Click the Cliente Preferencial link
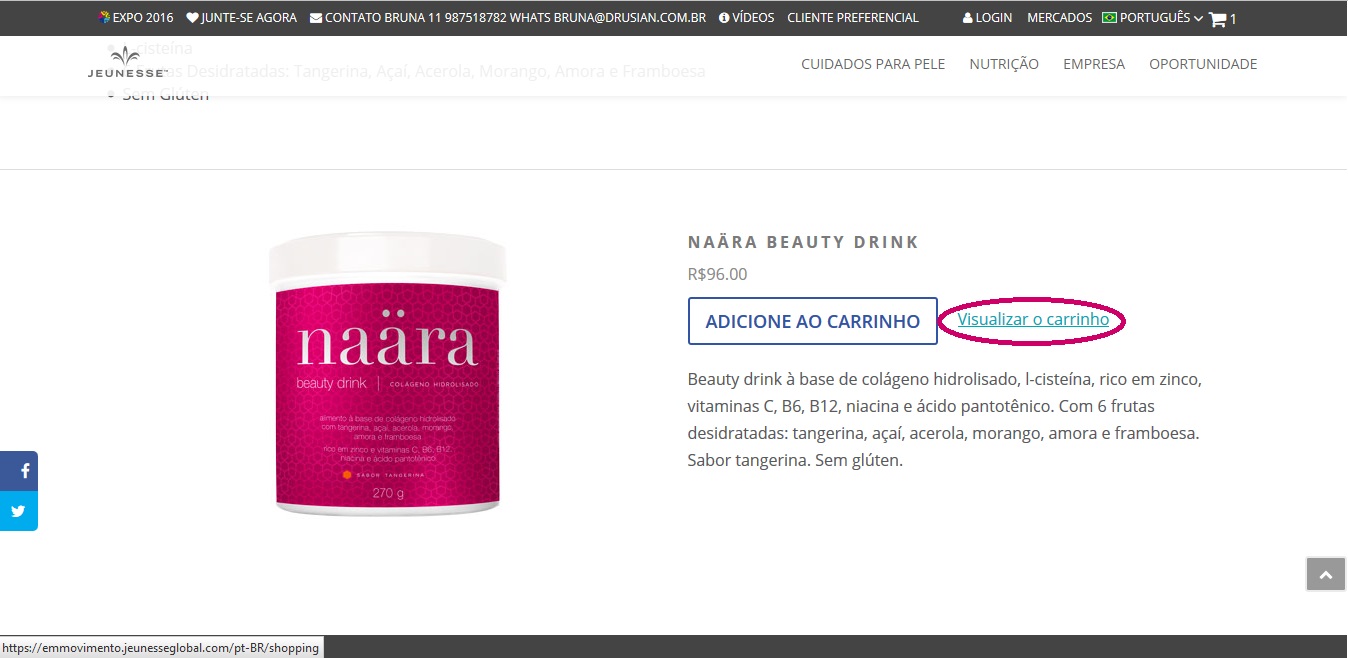The height and width of the screenshot is (658, 1348). click(x=853, y=18)
